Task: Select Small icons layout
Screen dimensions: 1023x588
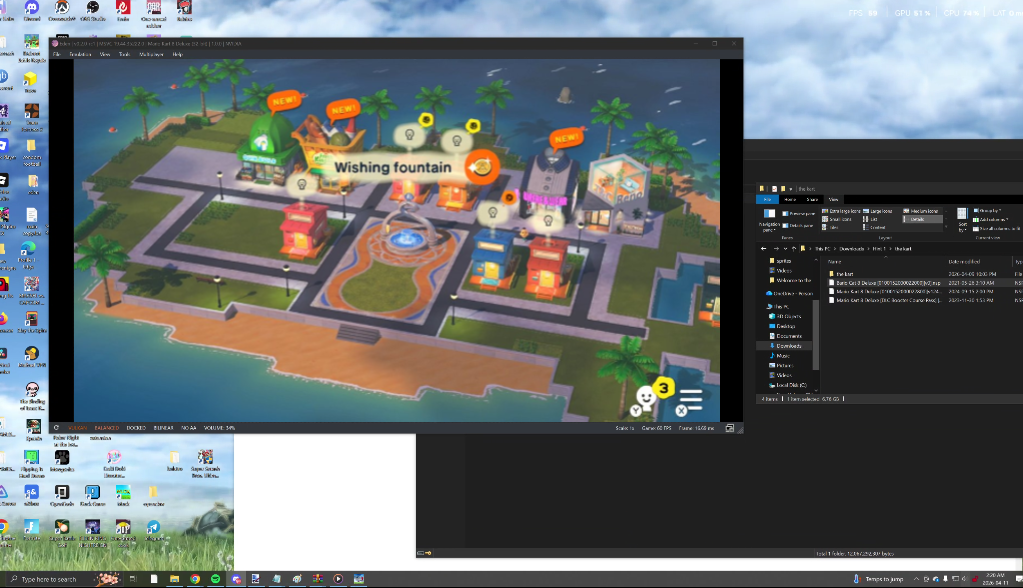Action: click(x=836, y=219)
